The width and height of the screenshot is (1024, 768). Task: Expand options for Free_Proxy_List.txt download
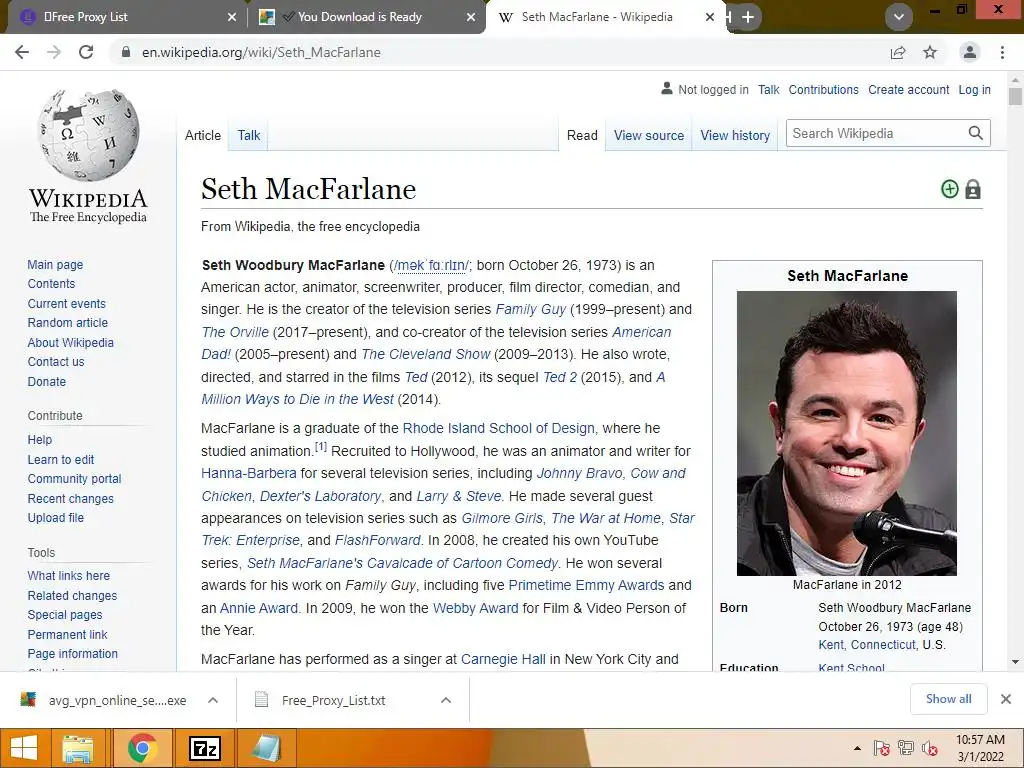pos(446,700)
